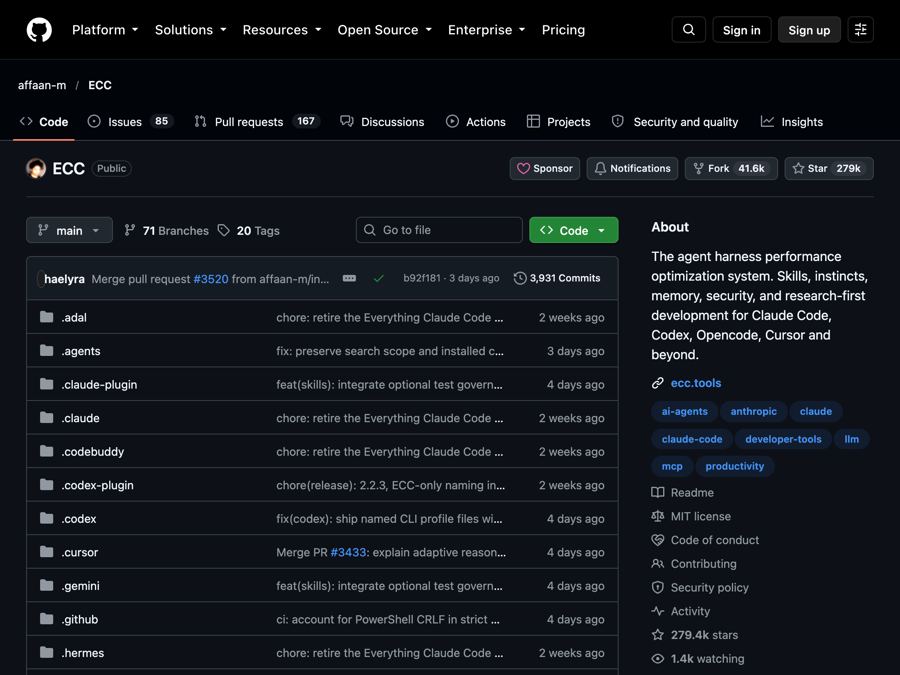Image resolution: width=900 pixels, height=675 pixels.
Task: Open the .codebuddy folder
Action: click(92, 452)
